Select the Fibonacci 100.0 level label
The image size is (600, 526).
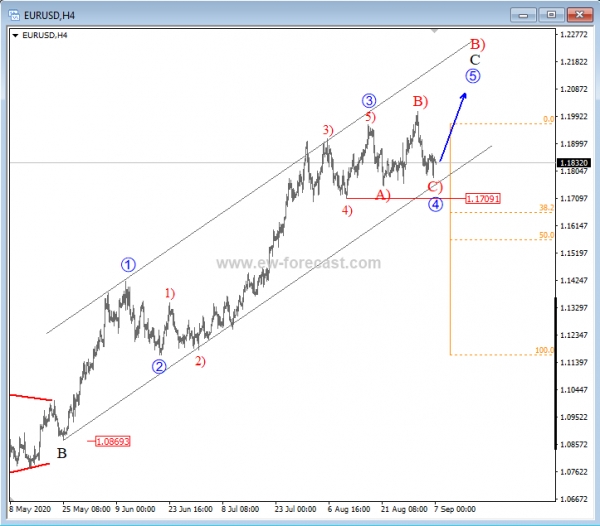545,350
